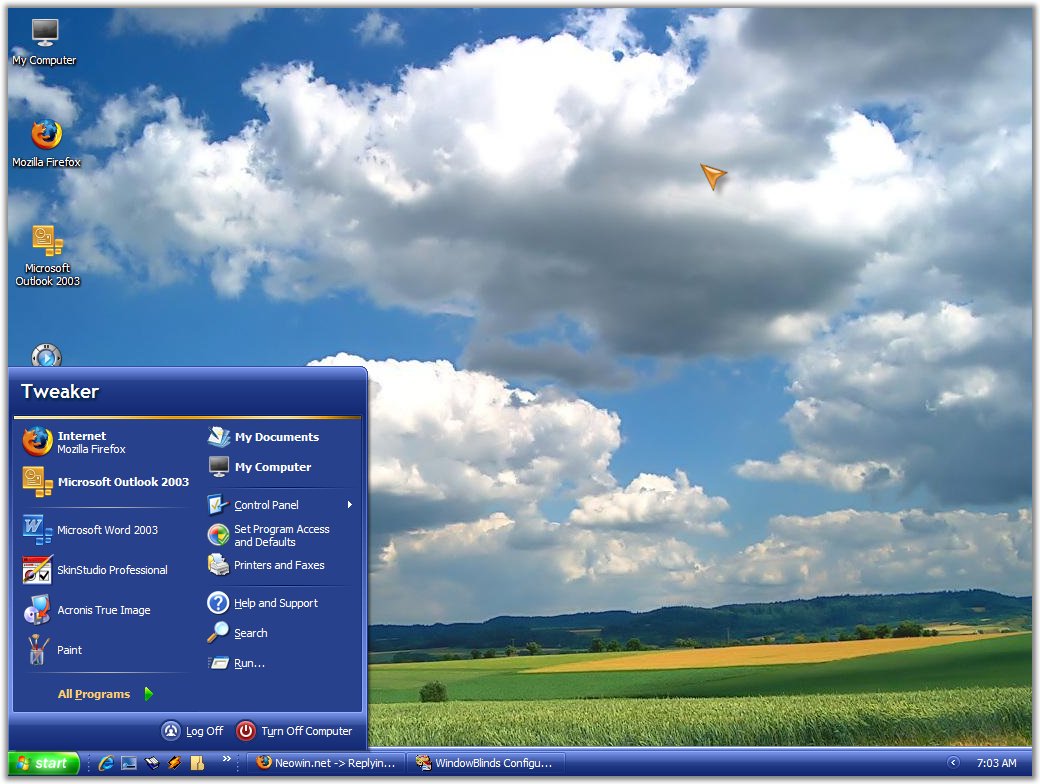The width and height of the screenshot is (1040, 784).
Task: Click the Winamp lightning quick launch icon
Action: 174,763
